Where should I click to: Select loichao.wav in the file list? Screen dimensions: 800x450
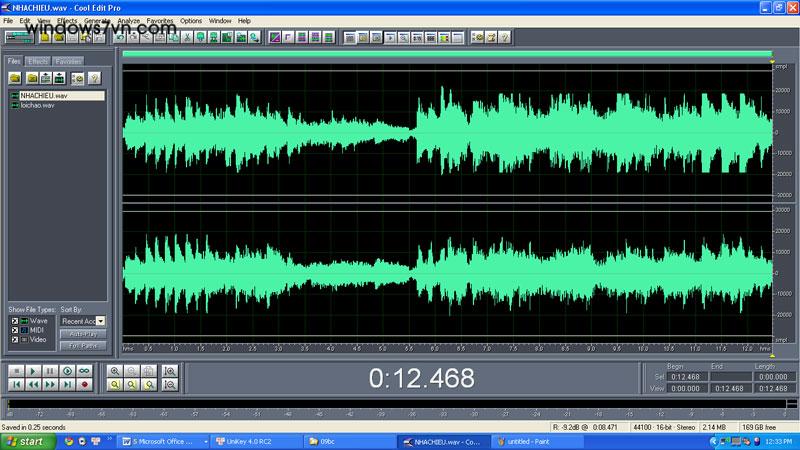tap(37, 104)
